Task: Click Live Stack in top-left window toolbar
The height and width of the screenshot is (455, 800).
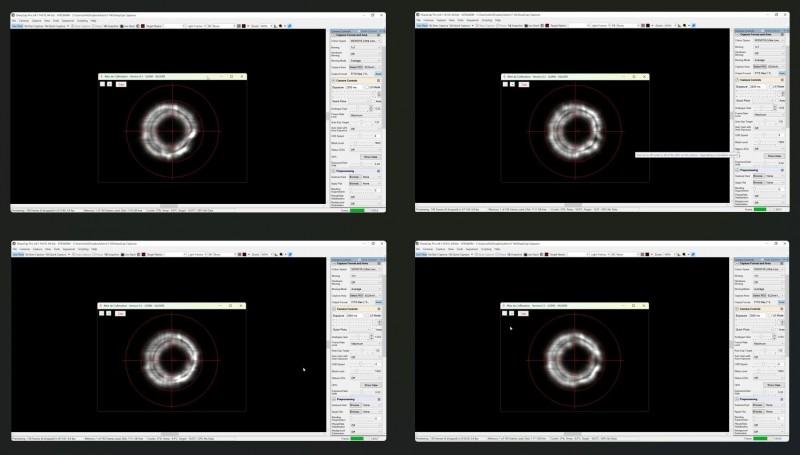Action: pos(127,26)
